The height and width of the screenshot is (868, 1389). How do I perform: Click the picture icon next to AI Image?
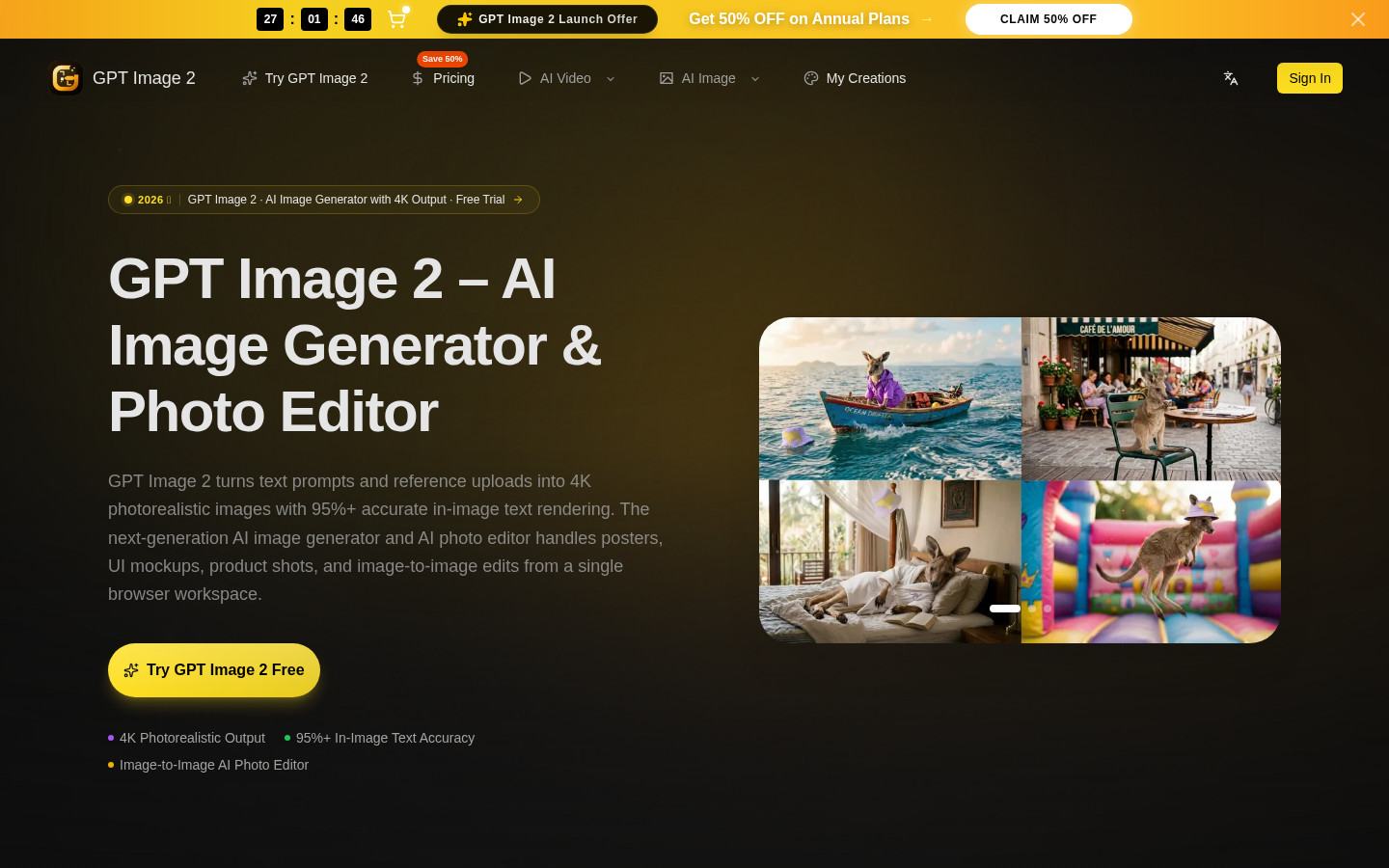(667, 78)
